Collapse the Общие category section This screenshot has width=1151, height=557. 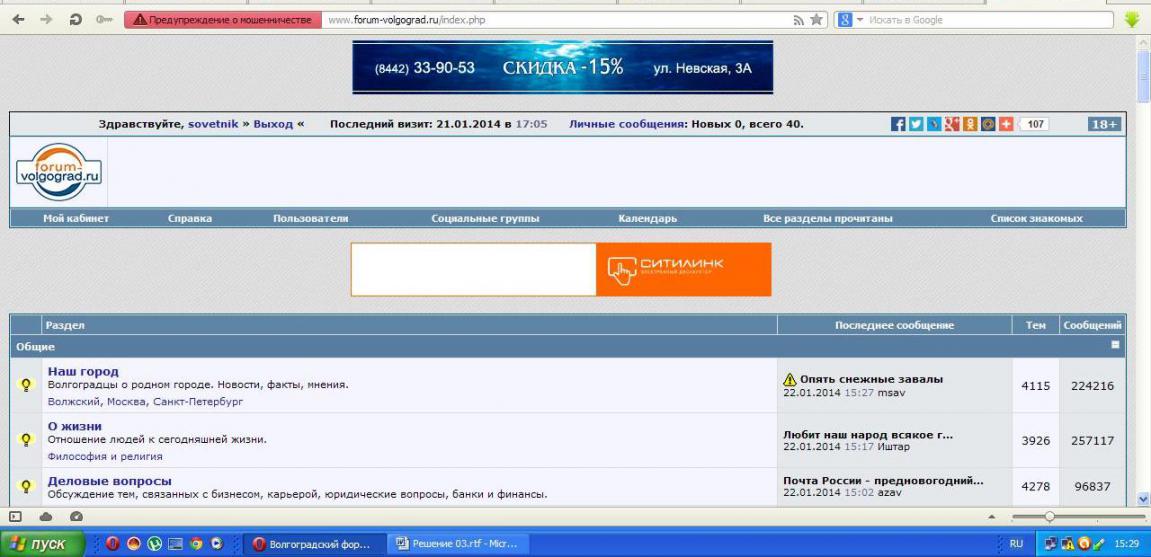1116,345
